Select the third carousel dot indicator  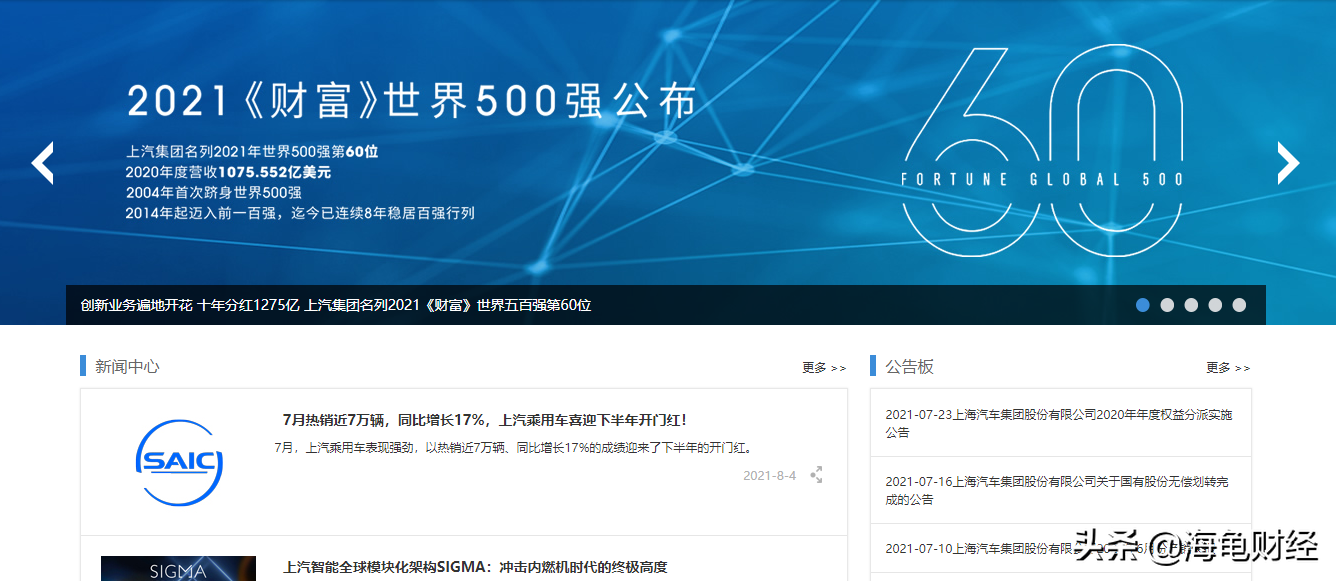click(1191, 305)
